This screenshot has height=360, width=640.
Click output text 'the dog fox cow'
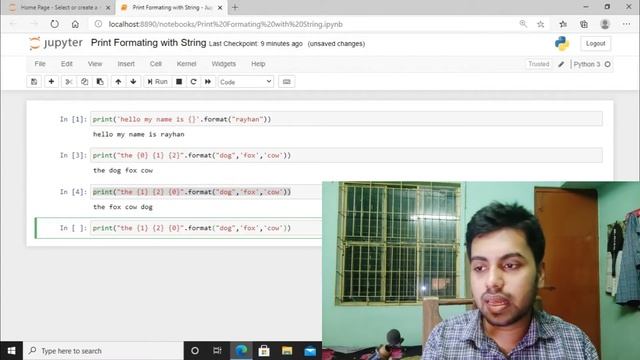coord(123,171)
